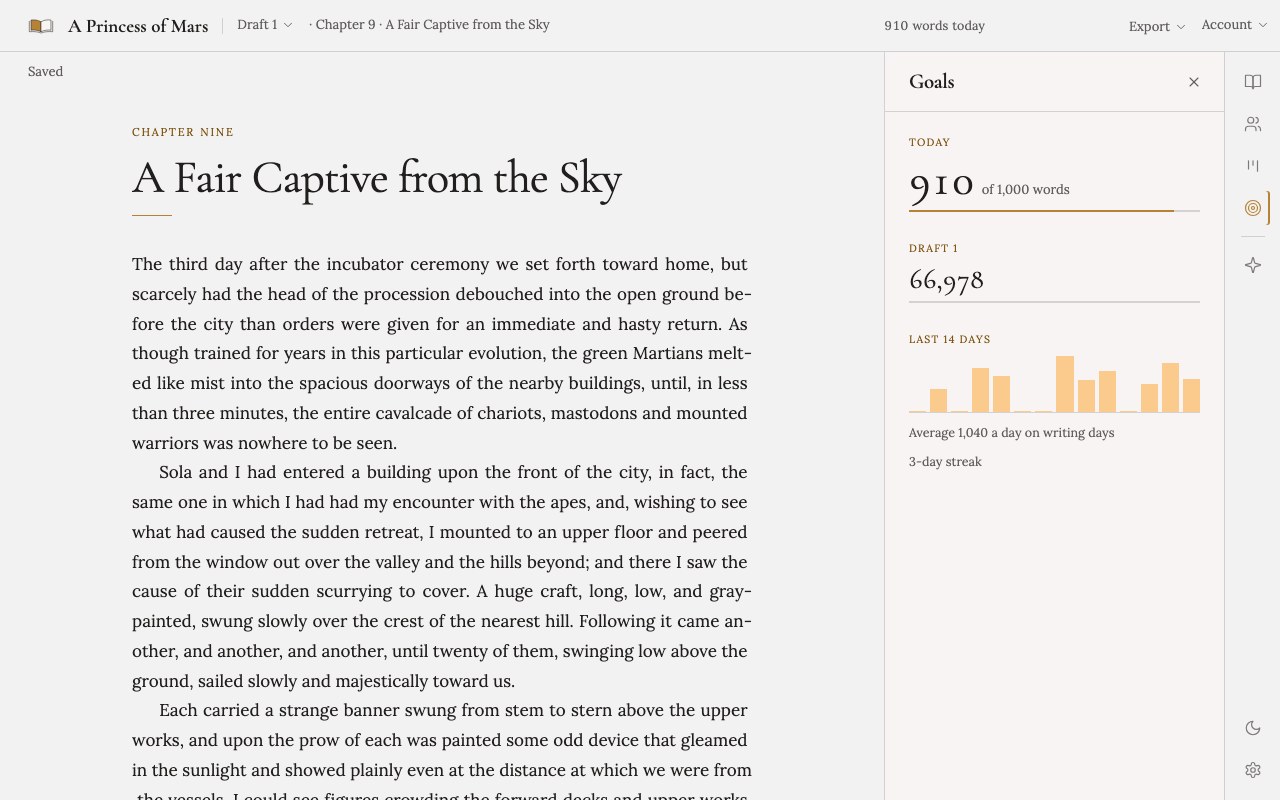The image size is (1280, 800).
Task: Close the Goals panel
Action: (1194, 82)
